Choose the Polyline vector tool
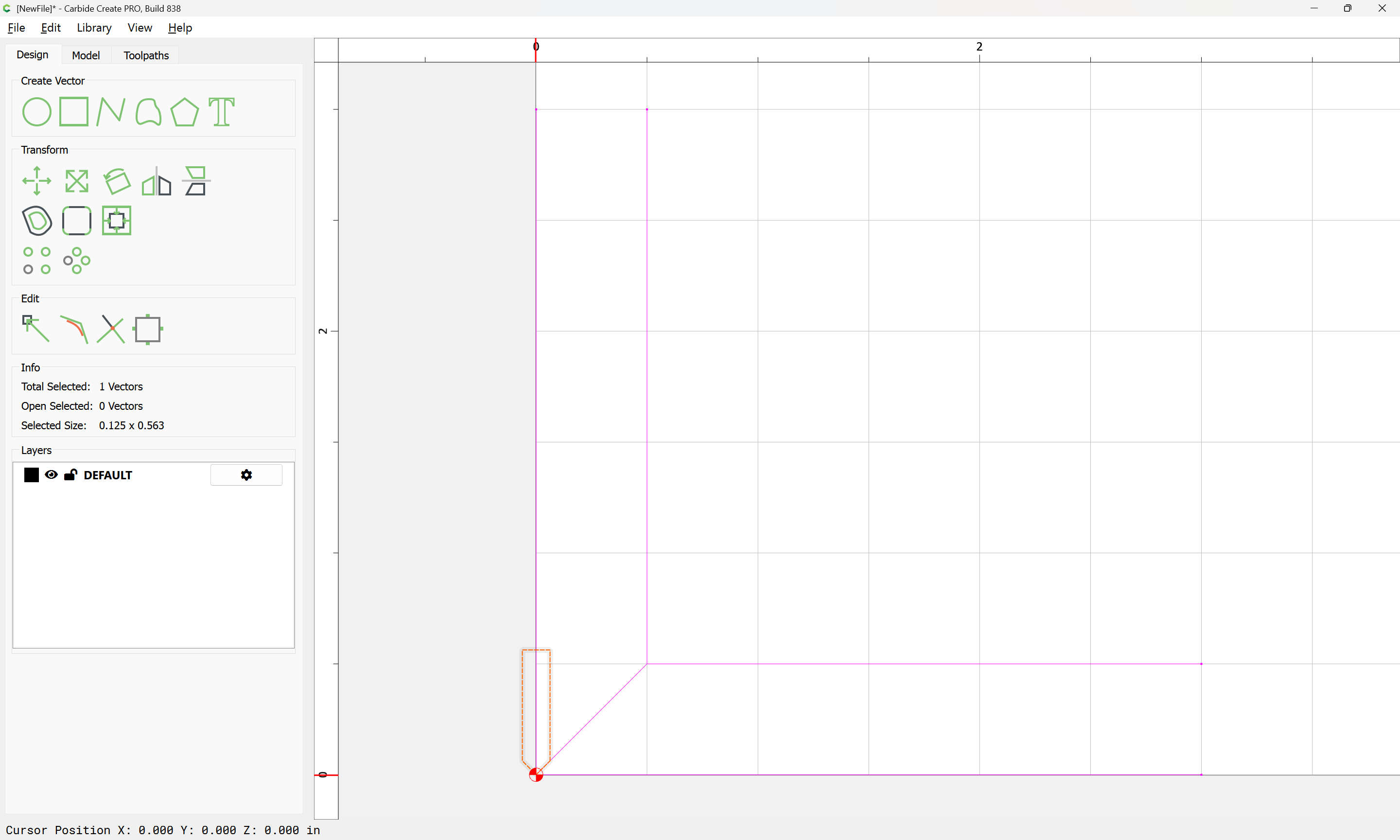The image size is (1400, 840). point(110,111)
